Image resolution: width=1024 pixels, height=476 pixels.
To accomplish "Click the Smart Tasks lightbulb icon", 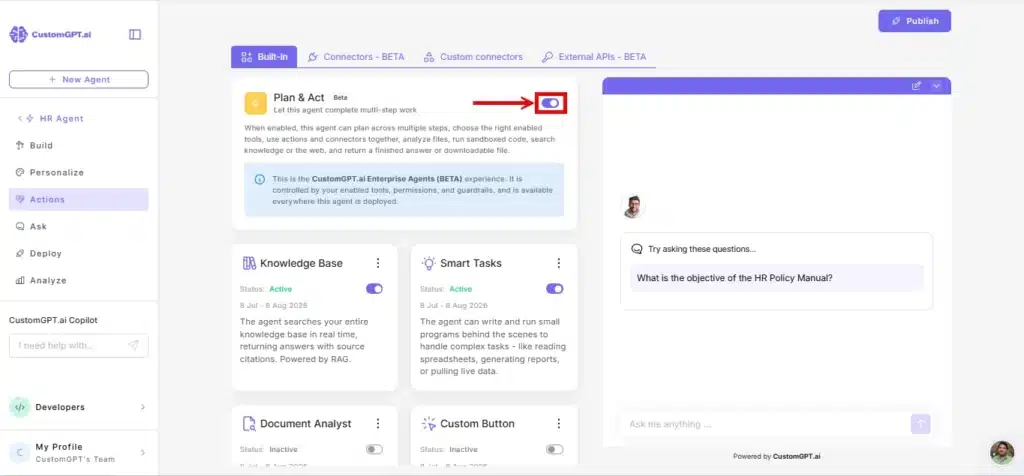I will [x=428, y=263].
